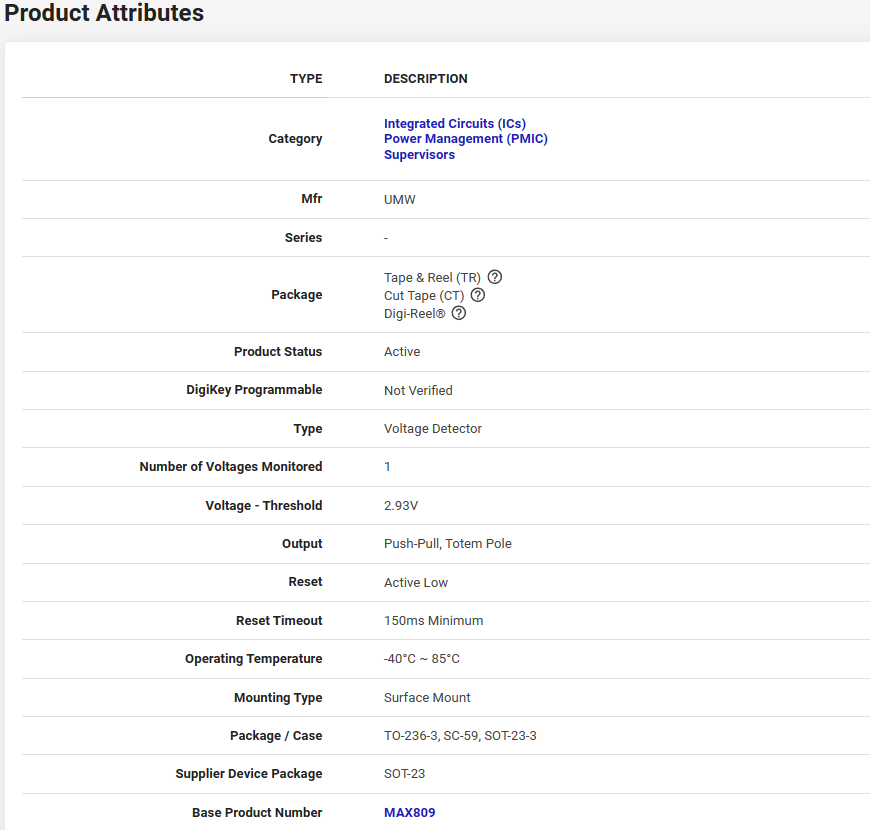Click the Active product status value
Image resolution: width=870 pixels, height=830 pixels.
402,352
